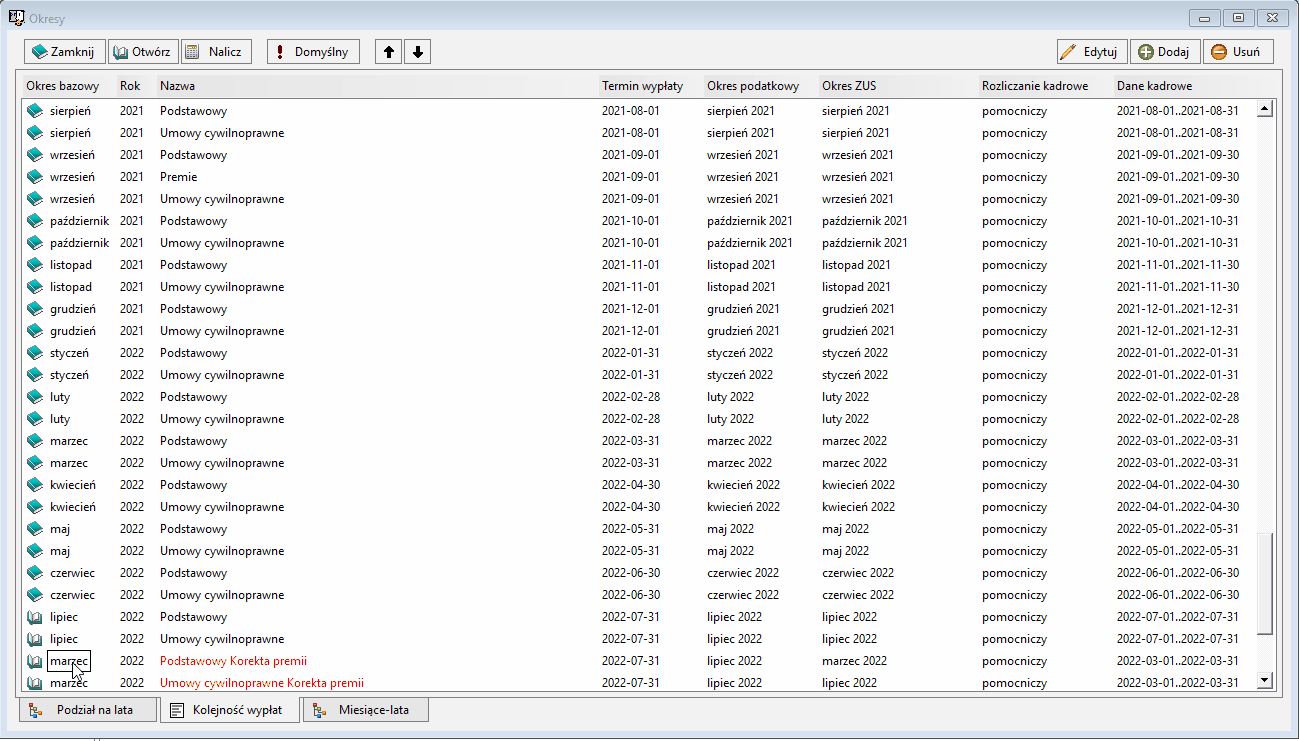Click 'listopad 2021' ZUS period in listopad Umowy row
The image size is (1299, 741).
click(x=856, y=287)
